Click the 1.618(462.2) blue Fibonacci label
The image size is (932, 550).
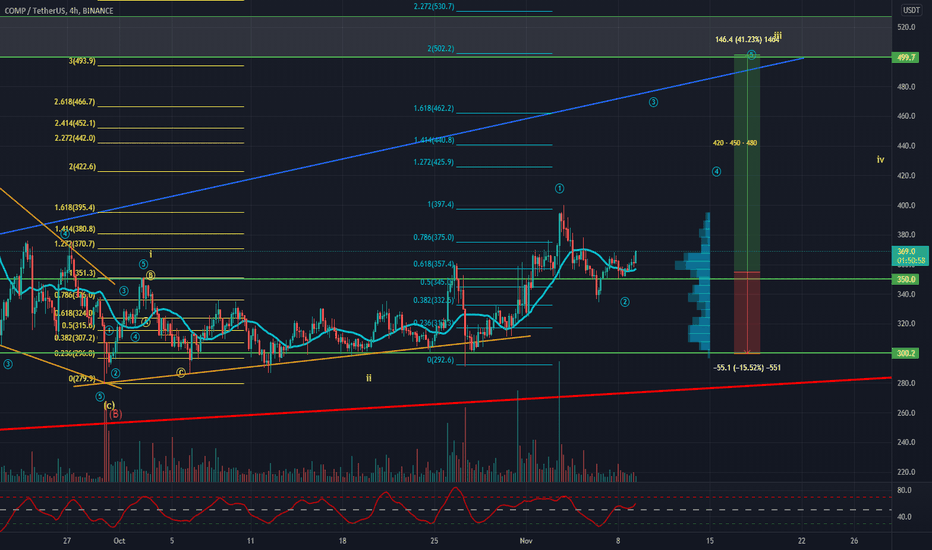click(x=434, y=109)
